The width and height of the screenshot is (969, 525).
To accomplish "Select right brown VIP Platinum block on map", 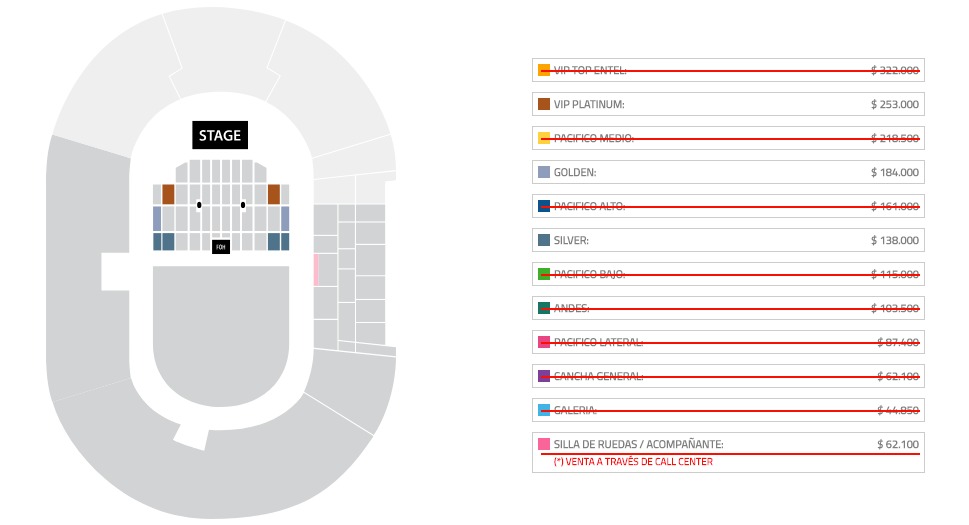I will (273, 194).
